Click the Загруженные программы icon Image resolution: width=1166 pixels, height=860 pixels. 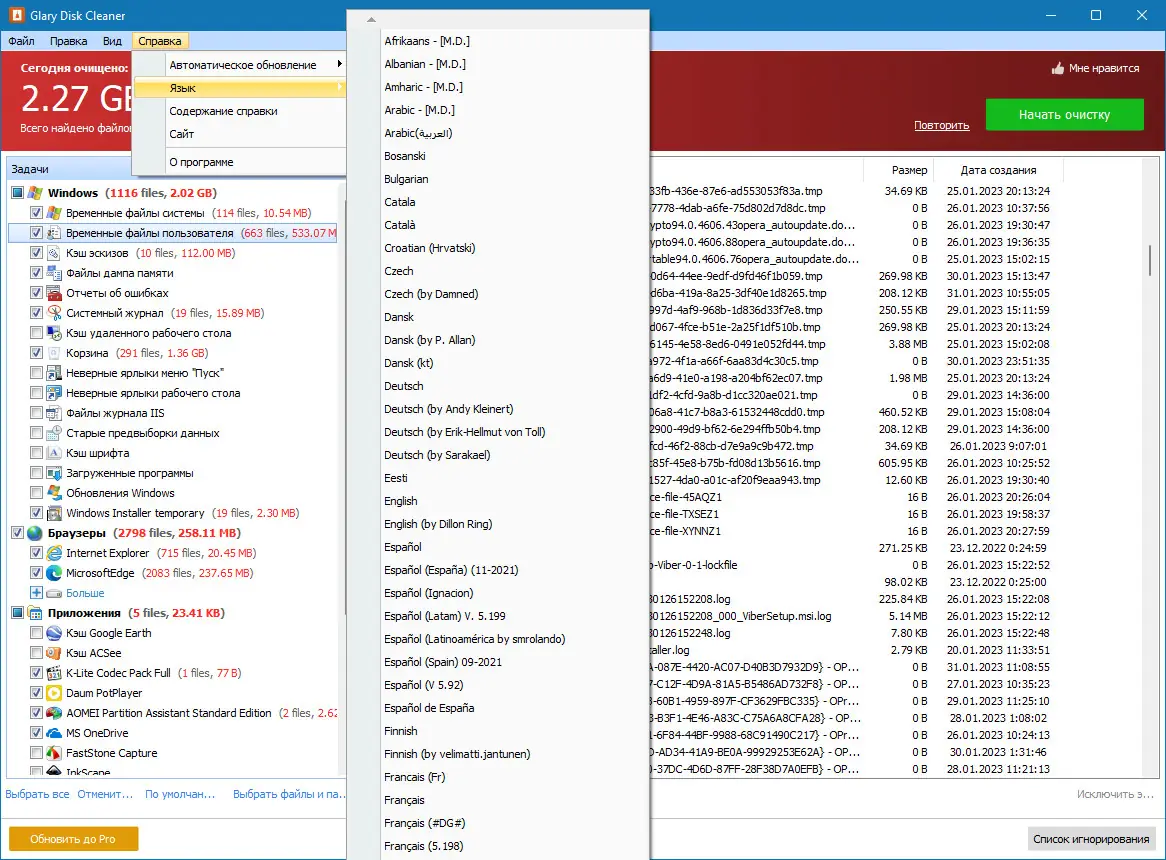[x=54, y=473]
